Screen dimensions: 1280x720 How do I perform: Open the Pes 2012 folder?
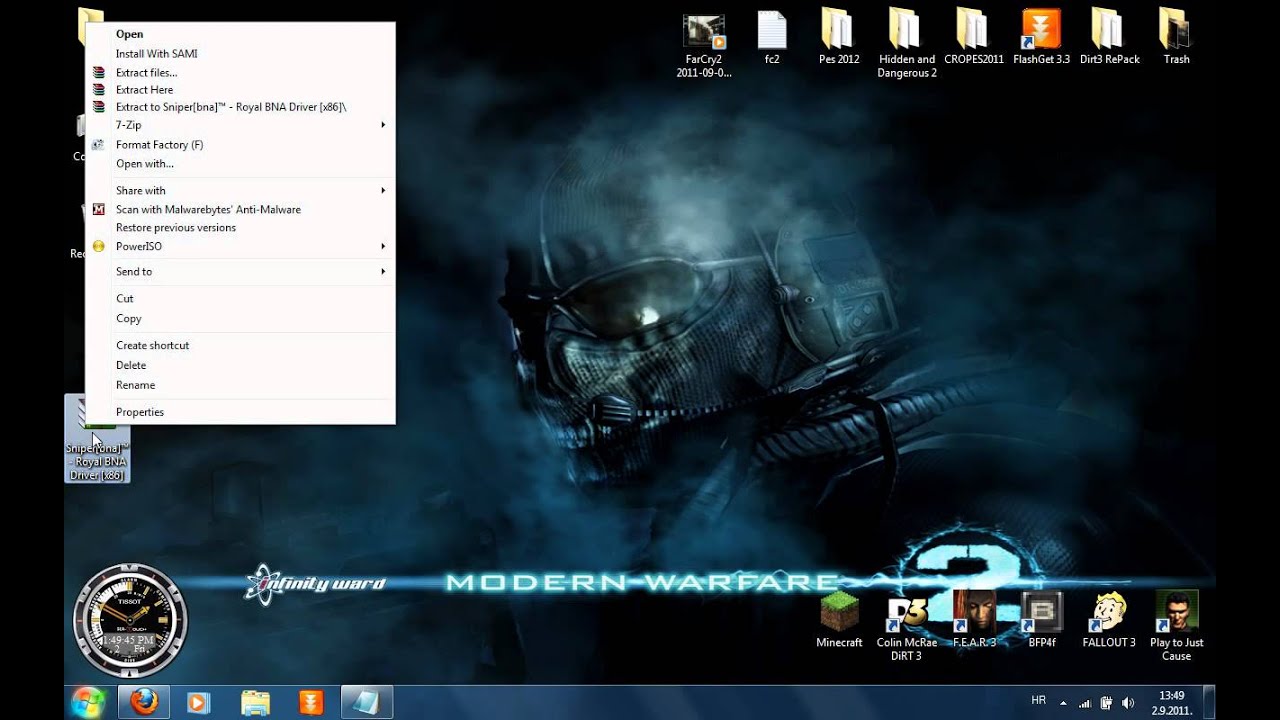point(839,39)
